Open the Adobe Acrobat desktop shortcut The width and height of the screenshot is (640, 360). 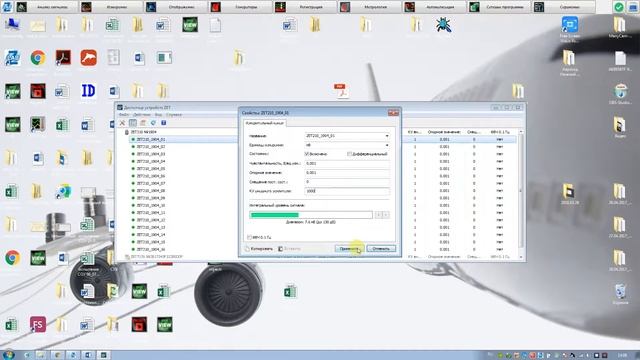(x=63, y=58)
